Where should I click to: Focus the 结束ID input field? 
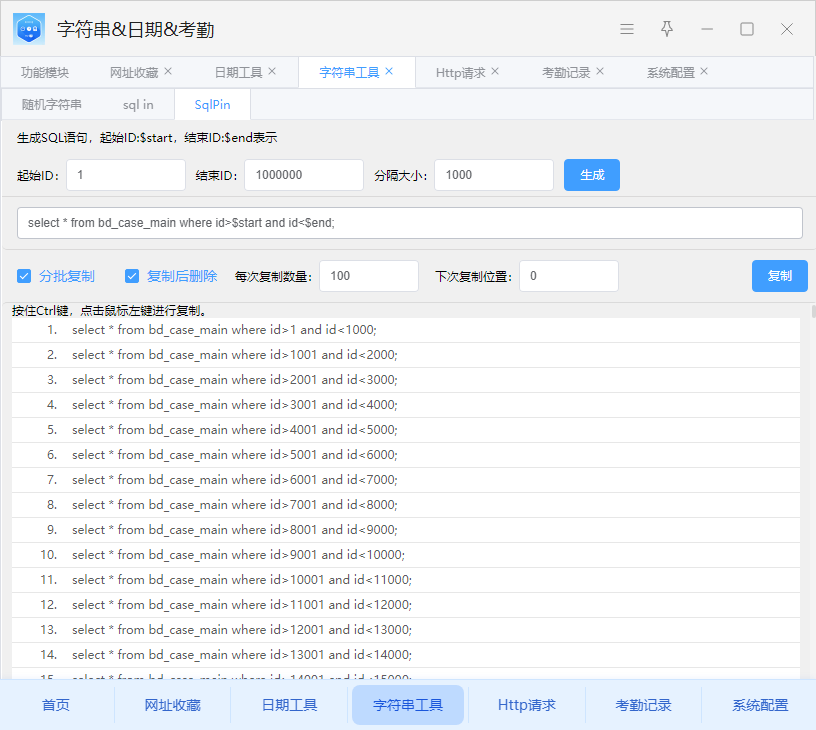point(304,175)
